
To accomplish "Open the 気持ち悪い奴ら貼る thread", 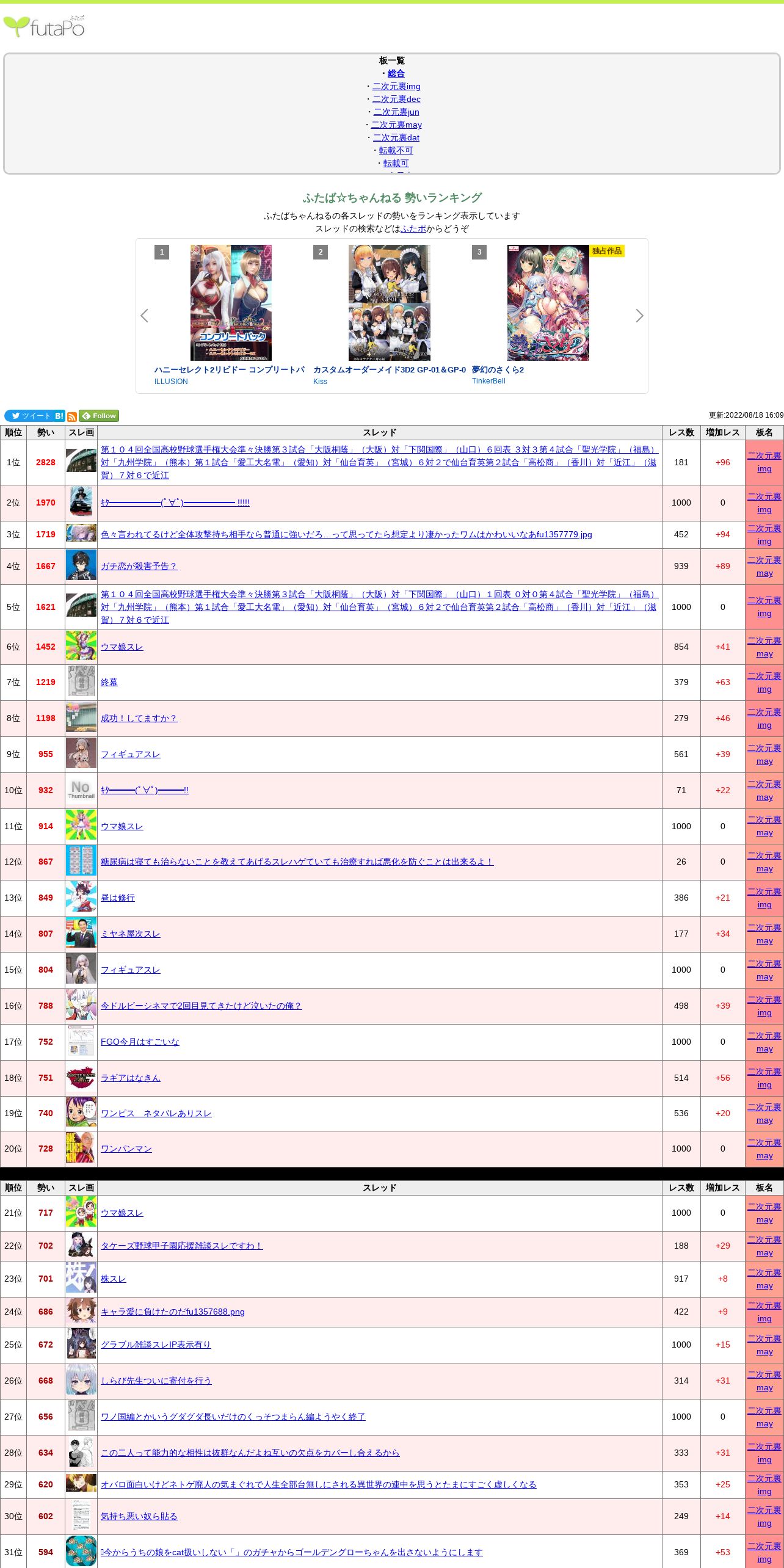I will coord(139,1516).
